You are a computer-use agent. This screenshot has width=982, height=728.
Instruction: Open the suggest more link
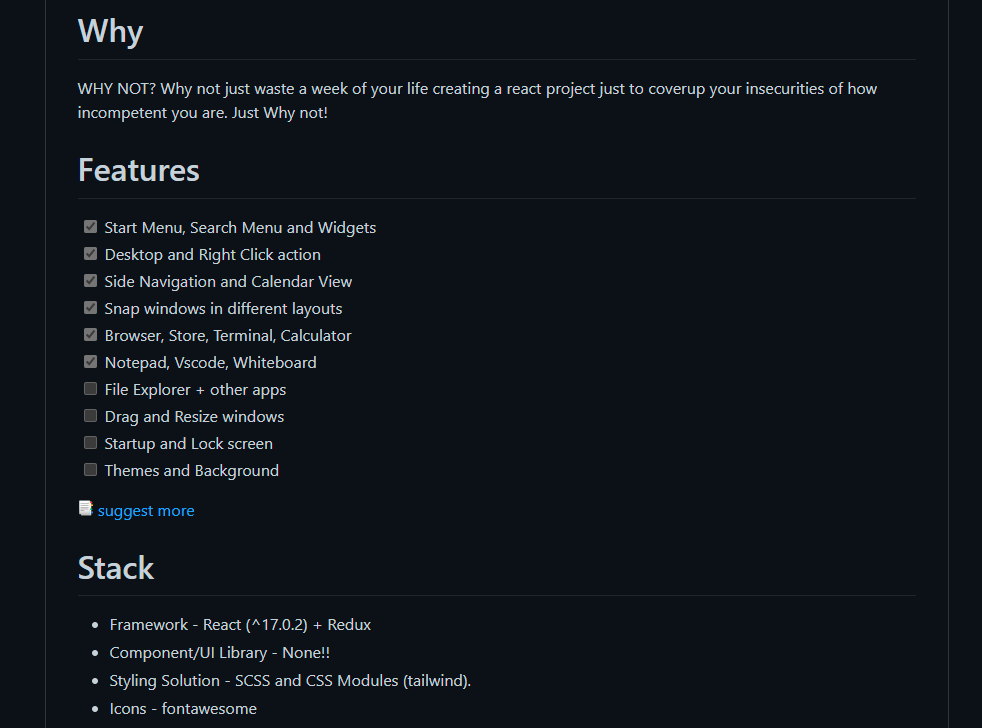tap(146, 511)
